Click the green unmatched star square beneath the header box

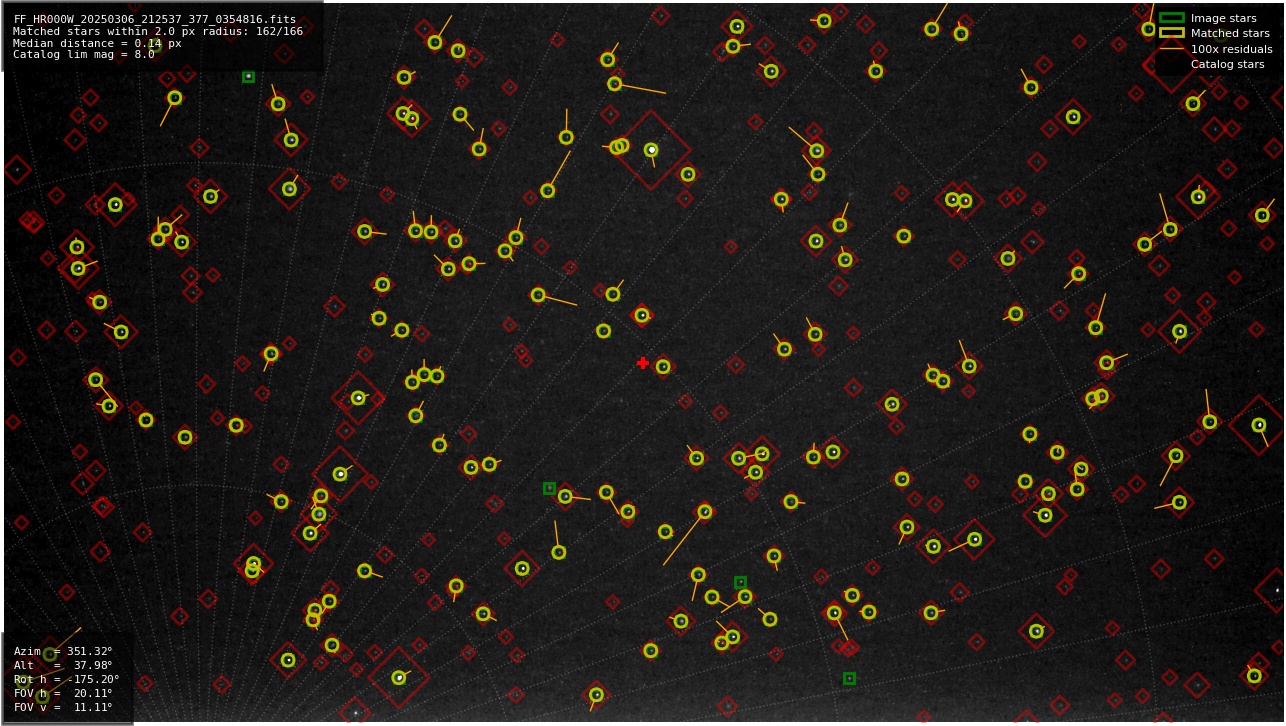[x=248, y=77]
